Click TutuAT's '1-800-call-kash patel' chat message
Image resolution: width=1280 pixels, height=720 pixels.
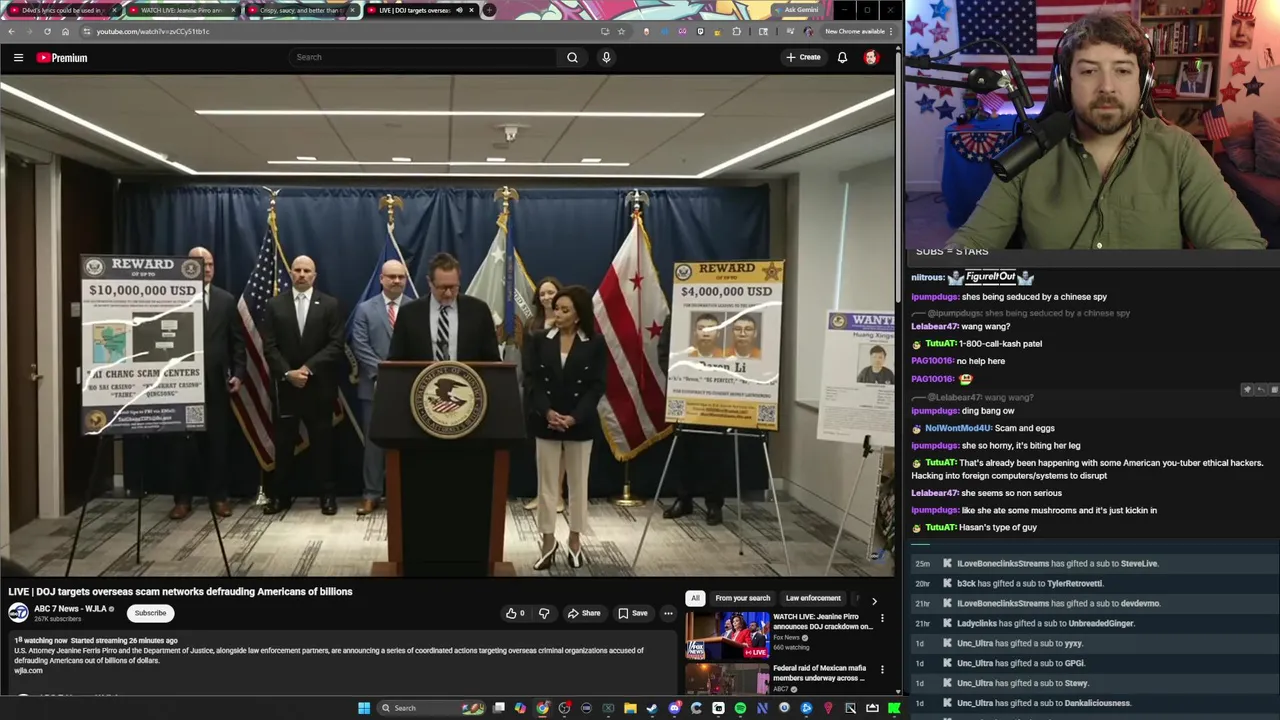(978, 344)
